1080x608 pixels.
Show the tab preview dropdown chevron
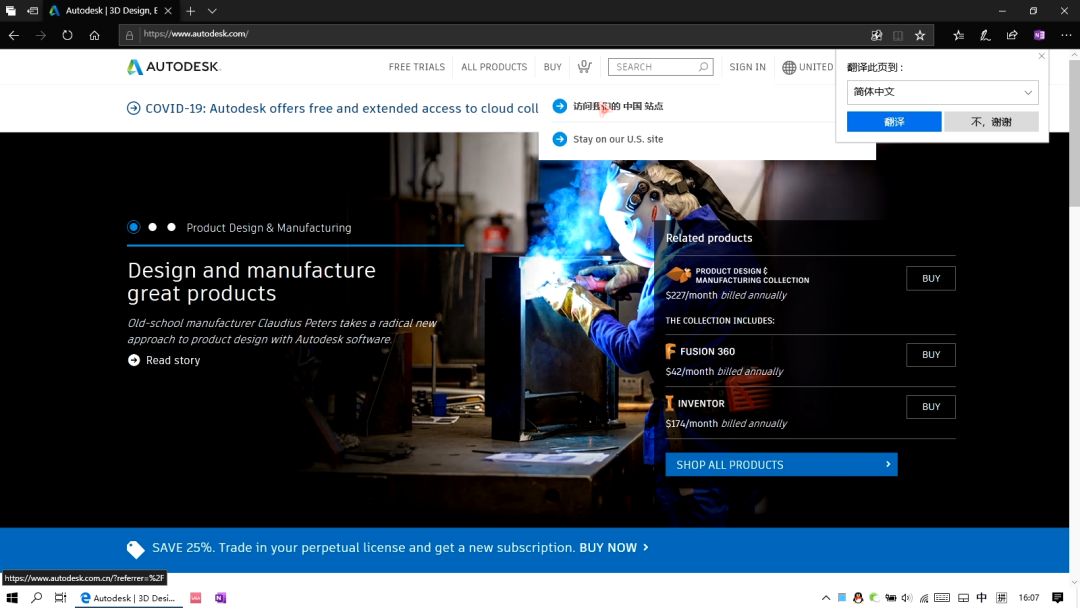click(x=212, y=11)
